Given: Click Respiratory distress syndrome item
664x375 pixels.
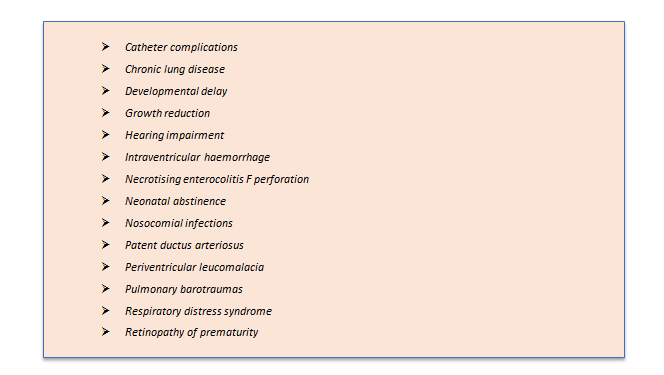Looking at the screenshot, I should [198, 312].
